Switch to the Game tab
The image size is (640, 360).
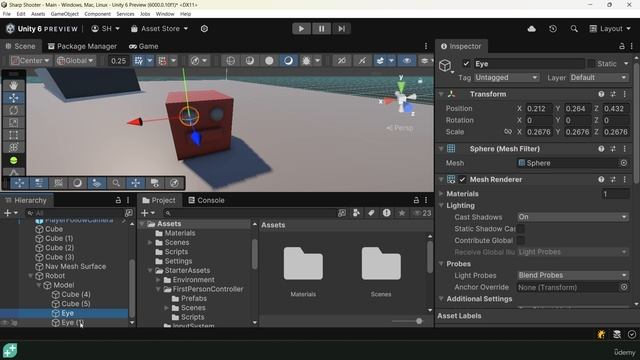tap(144, 46)
